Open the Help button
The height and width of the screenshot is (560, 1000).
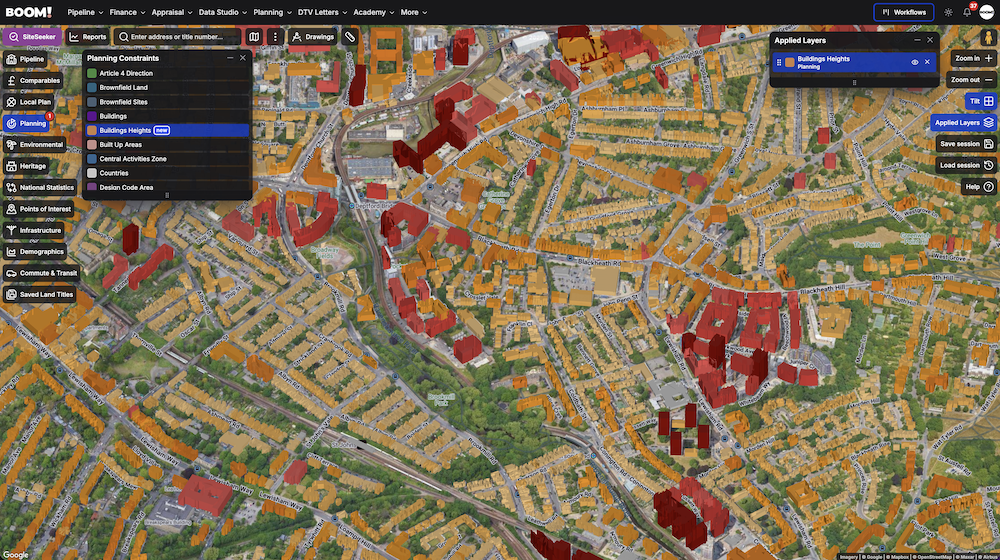[x=979, y=187]
